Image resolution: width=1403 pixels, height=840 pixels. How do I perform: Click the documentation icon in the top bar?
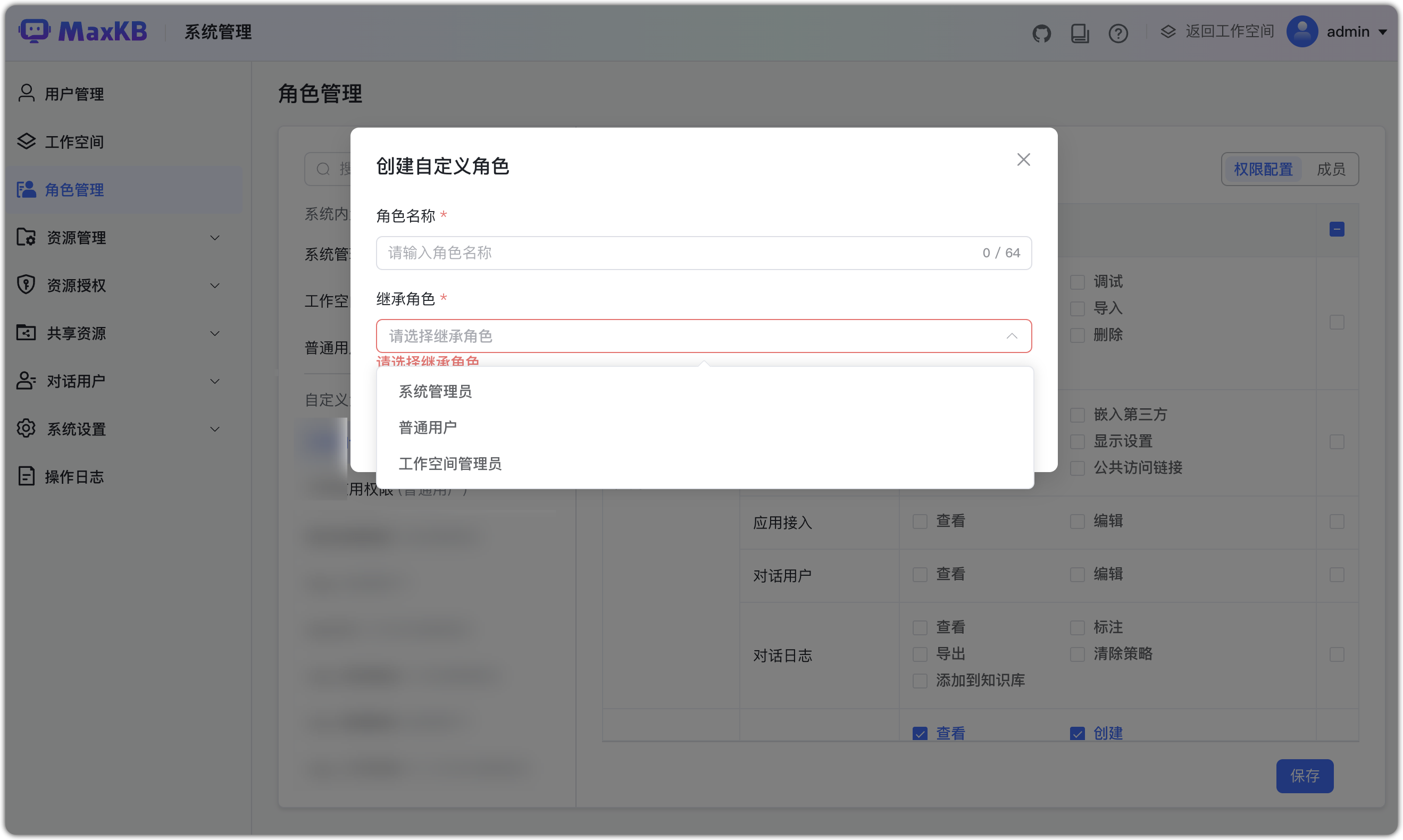point(1080,33)
